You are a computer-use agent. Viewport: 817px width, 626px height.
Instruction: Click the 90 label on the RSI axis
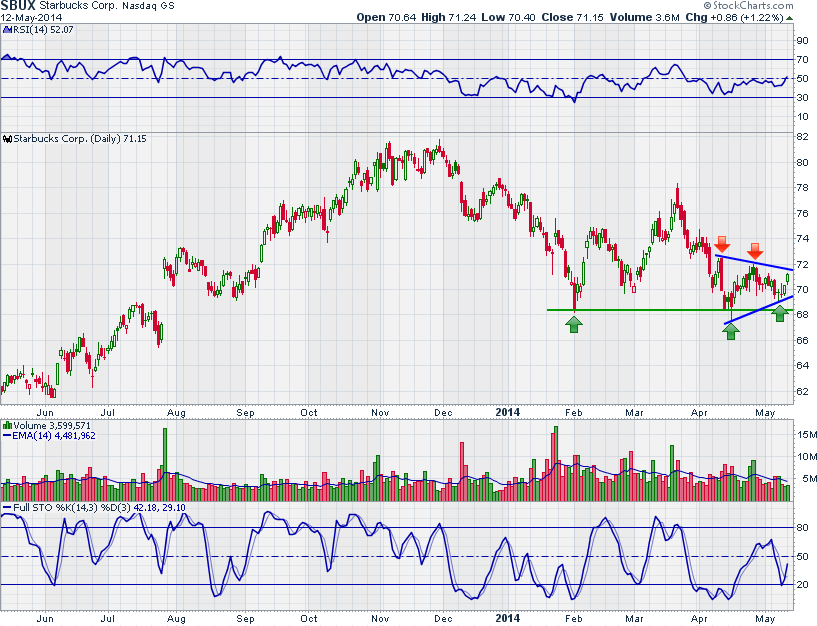click(802, 41)
